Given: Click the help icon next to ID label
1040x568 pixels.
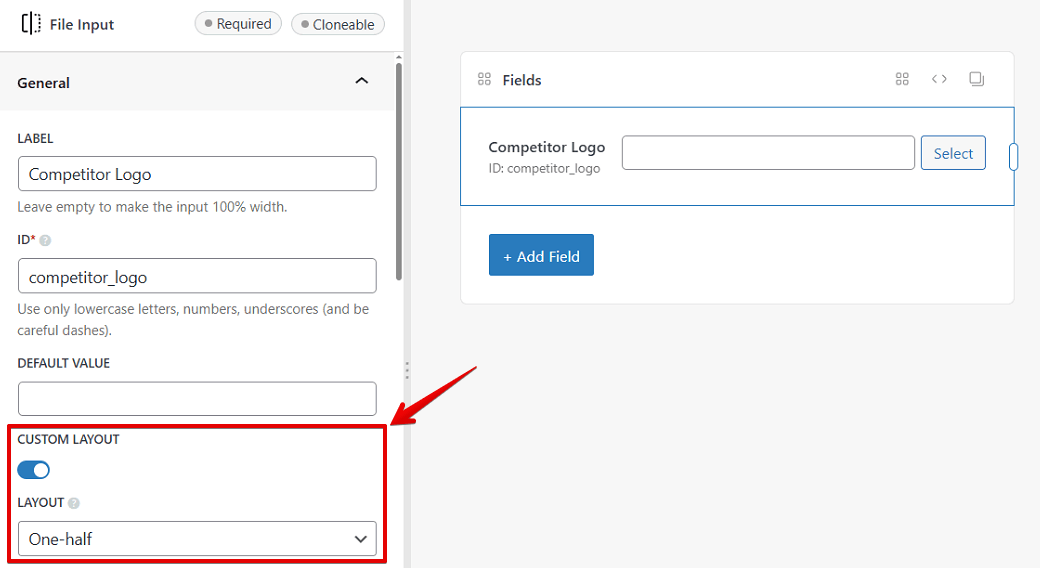Looking at the screenshot, I should tap(45, 240).
